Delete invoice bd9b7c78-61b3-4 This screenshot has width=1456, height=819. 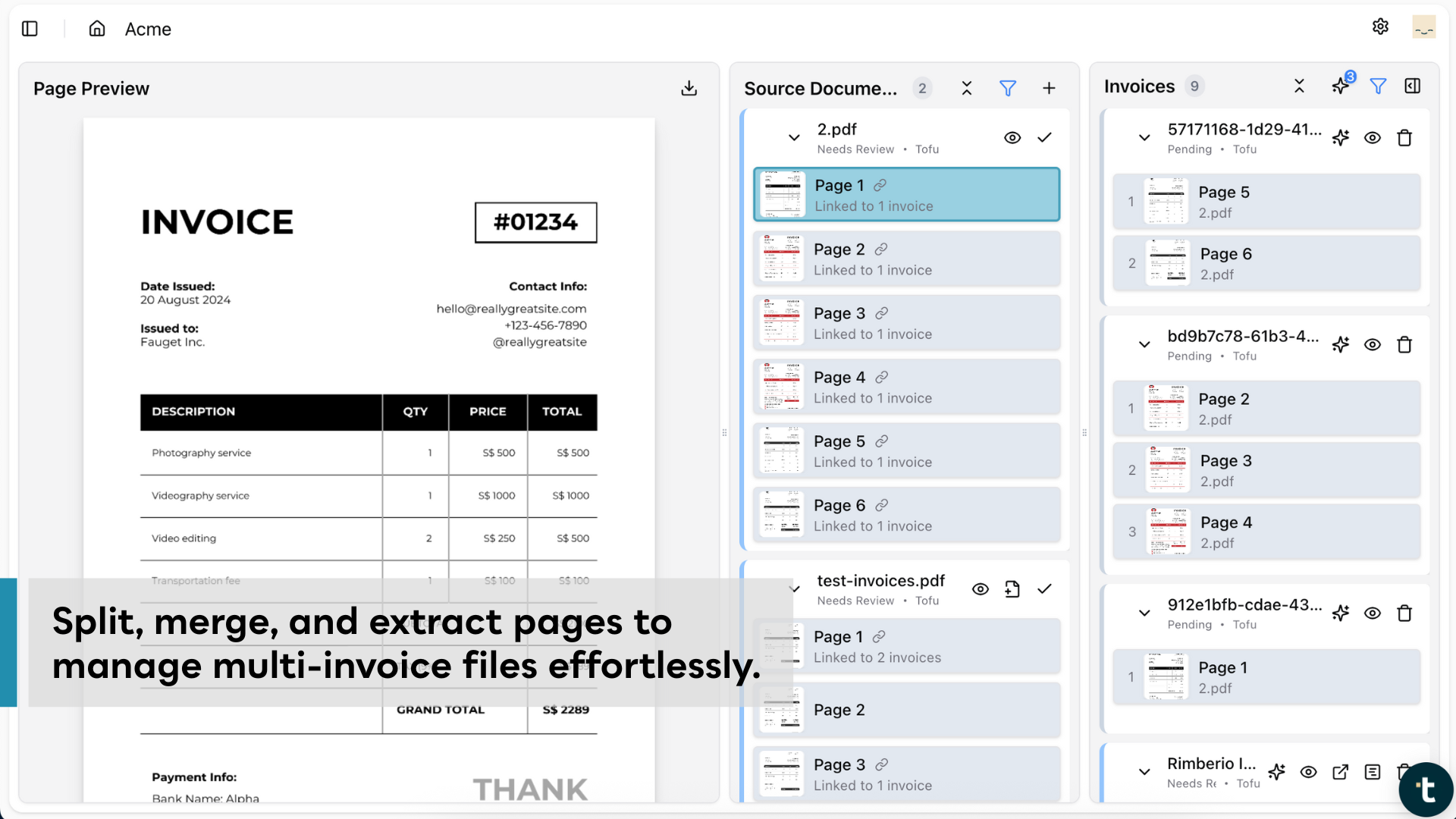[1404, 345]
